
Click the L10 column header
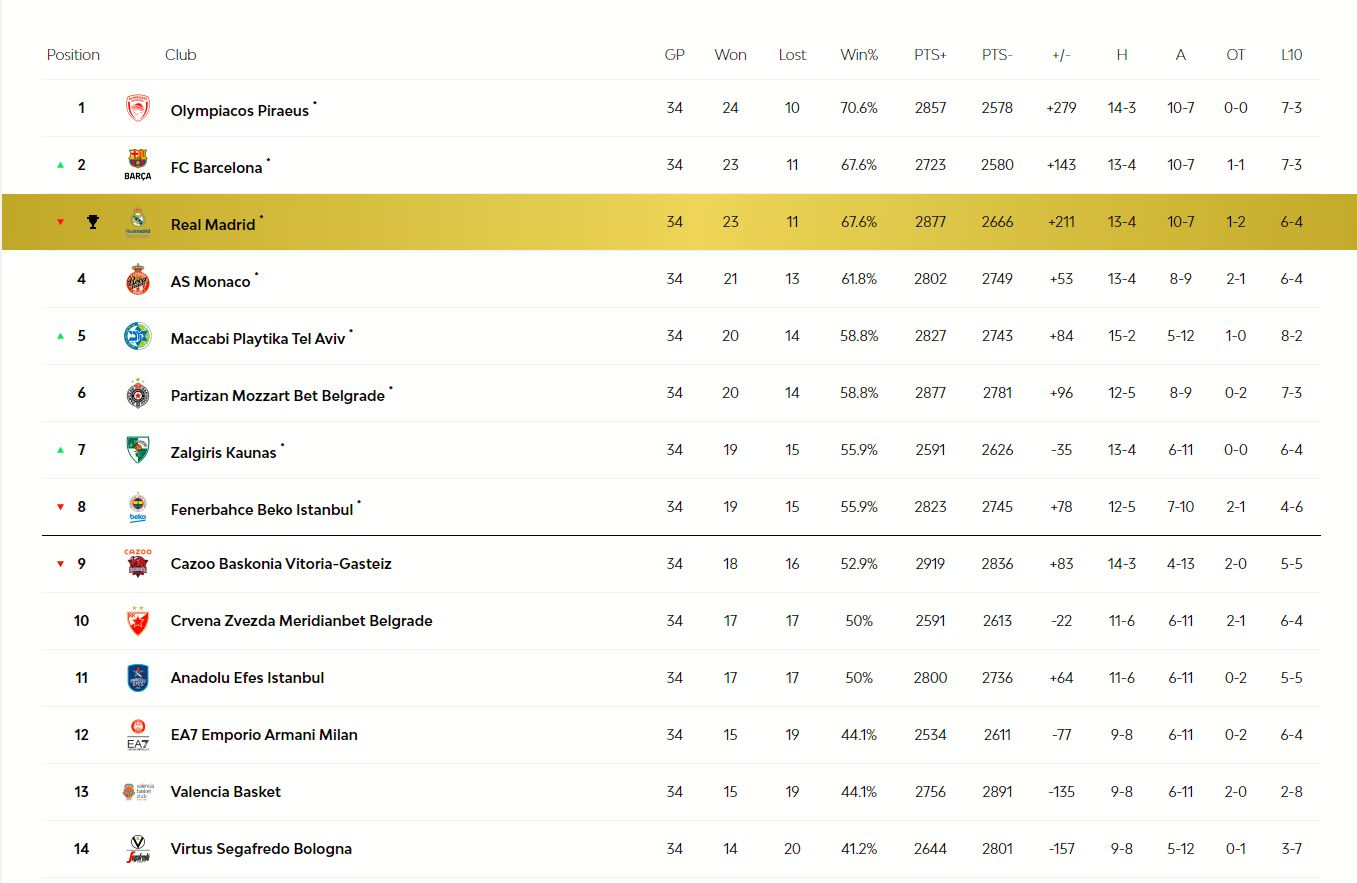(x=1291, y=55)
